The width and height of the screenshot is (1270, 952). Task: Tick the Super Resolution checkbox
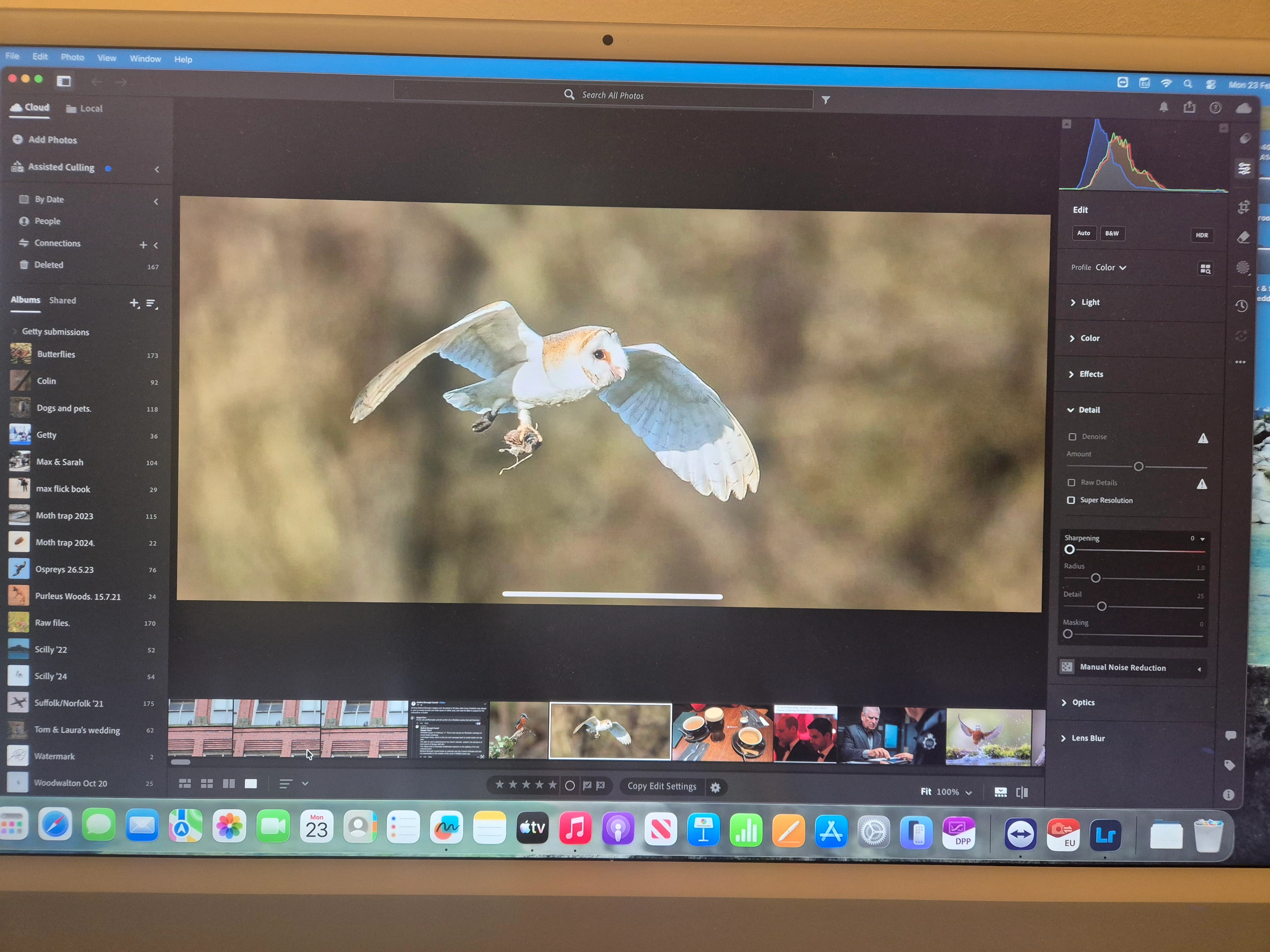coord(1071,500)
